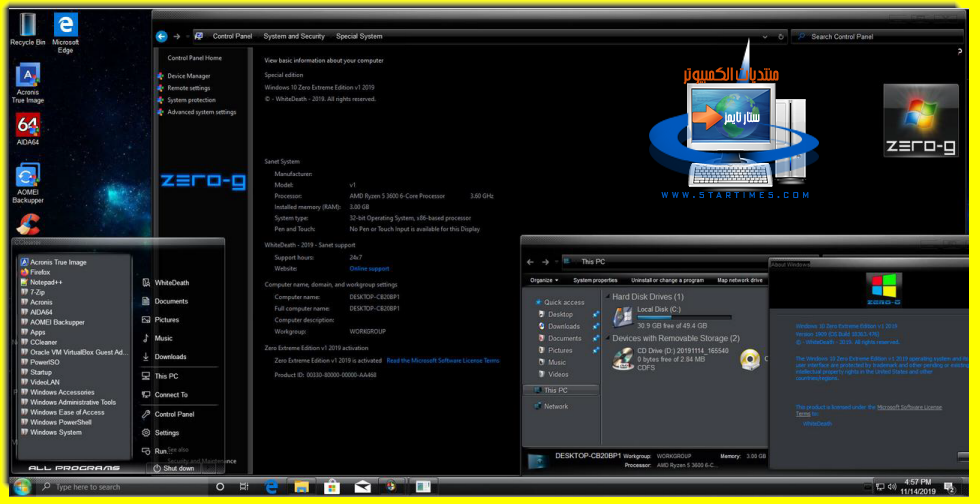Screen dimensions: 980x504
Task: Click the Cortana circle on taskbar
Action: pos(220,486)
